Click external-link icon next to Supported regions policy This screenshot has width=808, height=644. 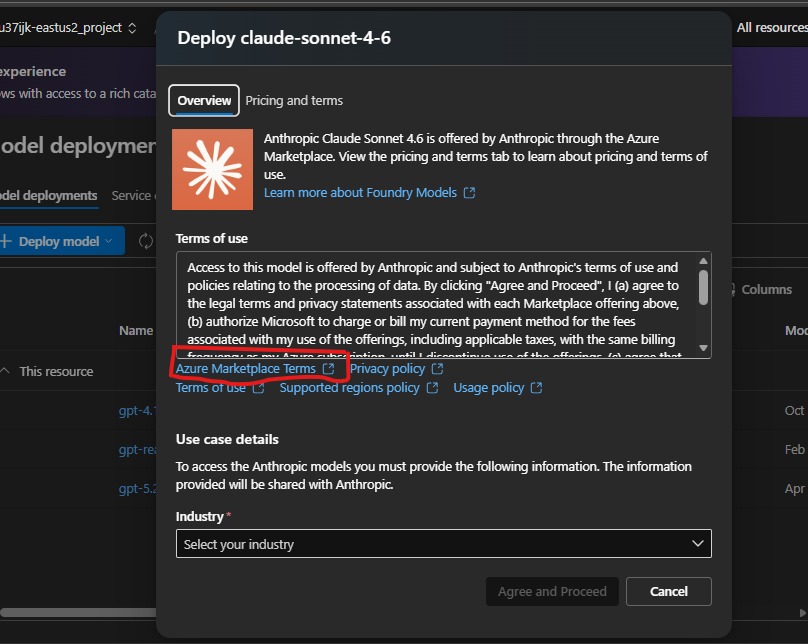[432, 387]
